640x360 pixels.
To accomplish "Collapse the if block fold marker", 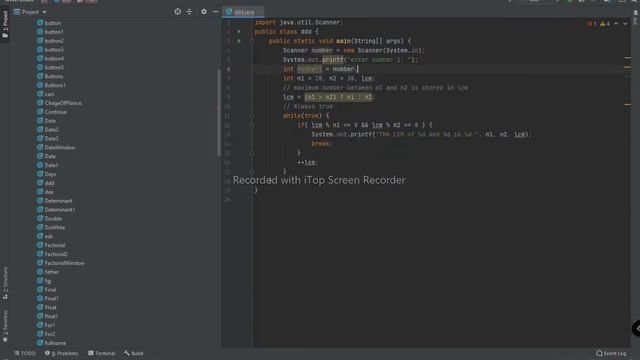I will [x=252, y=125].
